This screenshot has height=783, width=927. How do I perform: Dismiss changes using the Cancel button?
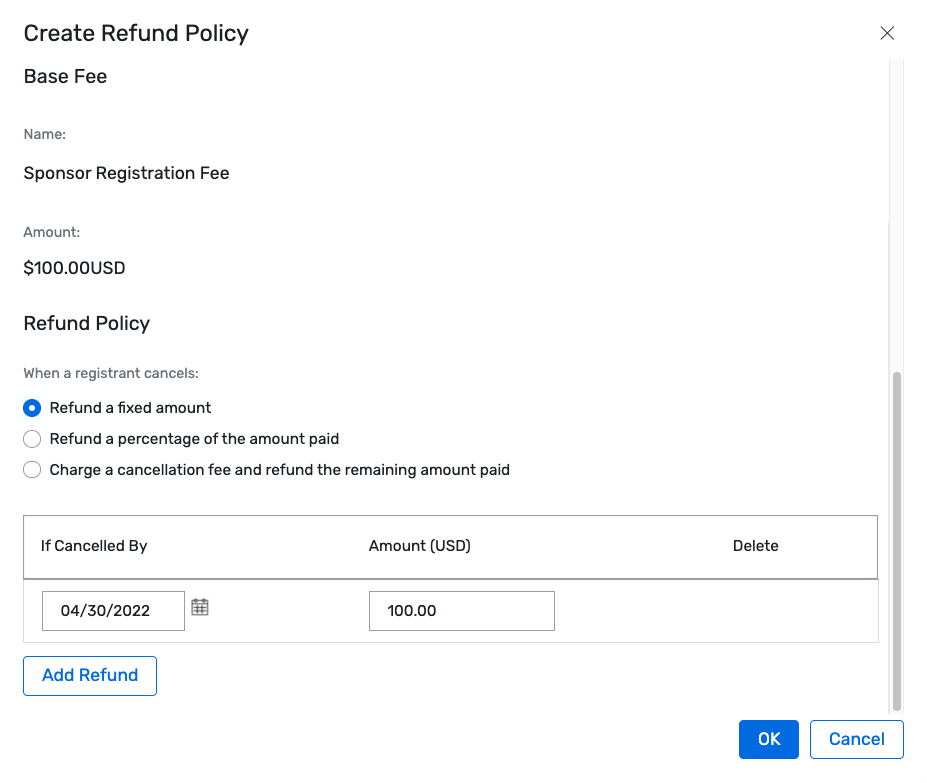(x=856, y=739)
